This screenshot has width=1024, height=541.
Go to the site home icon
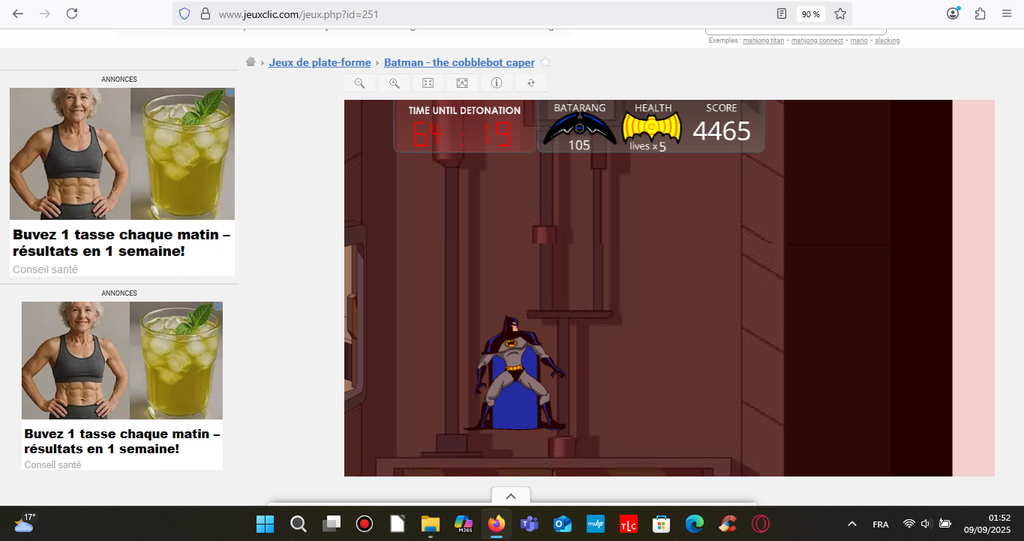[252, 62]
